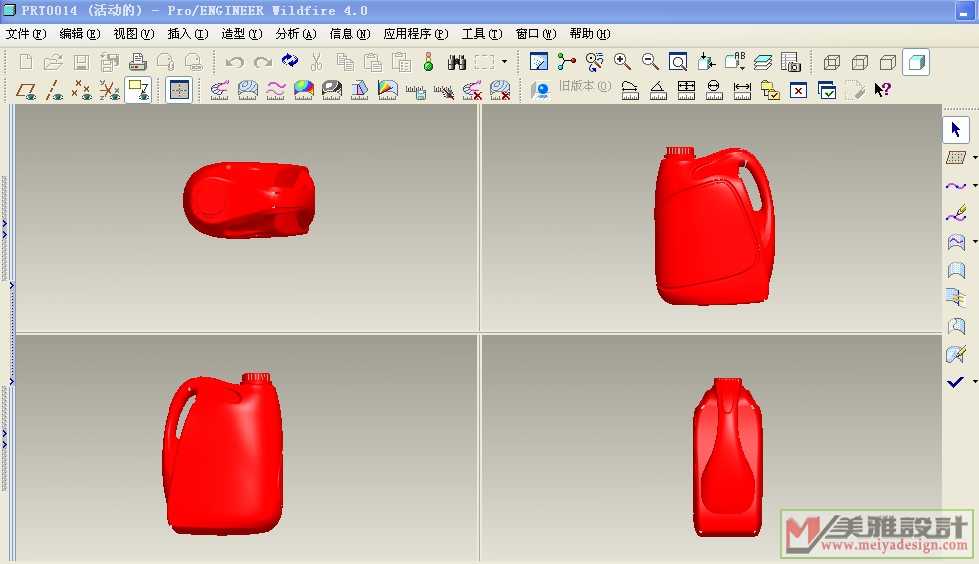Switch to No Hidden display
The width and height of the screenshot is (979, 564).
point(888,62)
